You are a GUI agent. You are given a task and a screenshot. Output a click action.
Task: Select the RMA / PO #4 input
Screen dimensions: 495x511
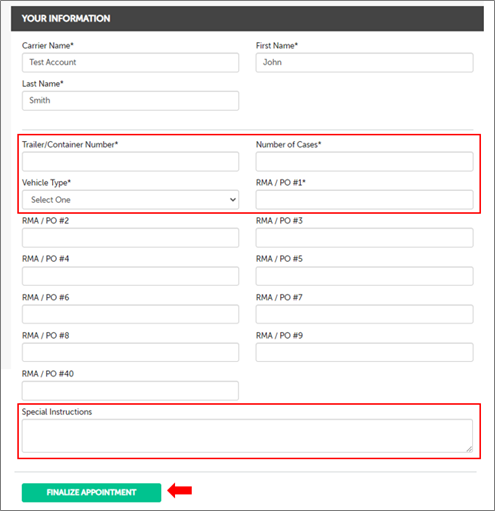(x=130, y=276)
